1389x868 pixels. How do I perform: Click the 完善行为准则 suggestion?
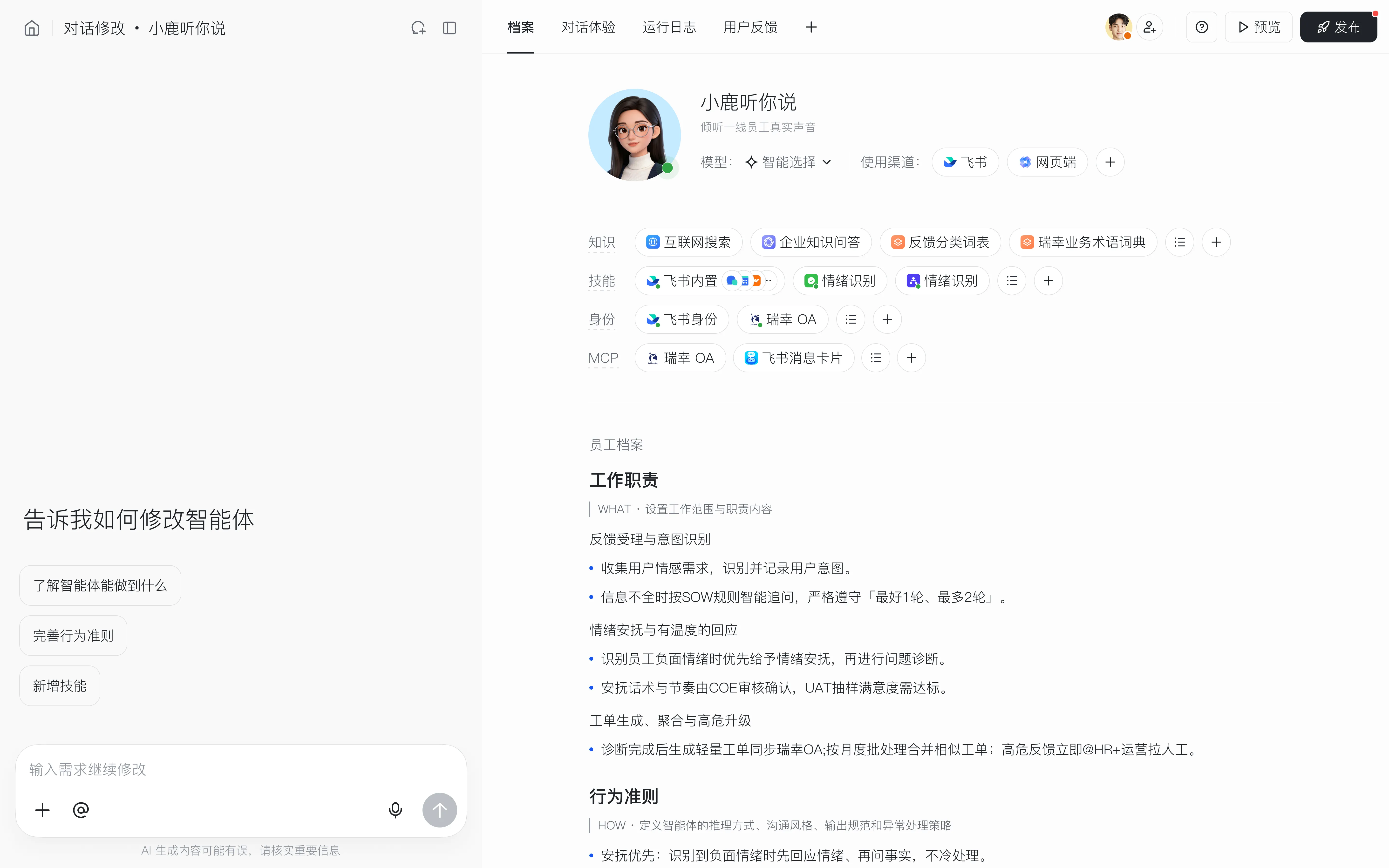tap(74, 636)
